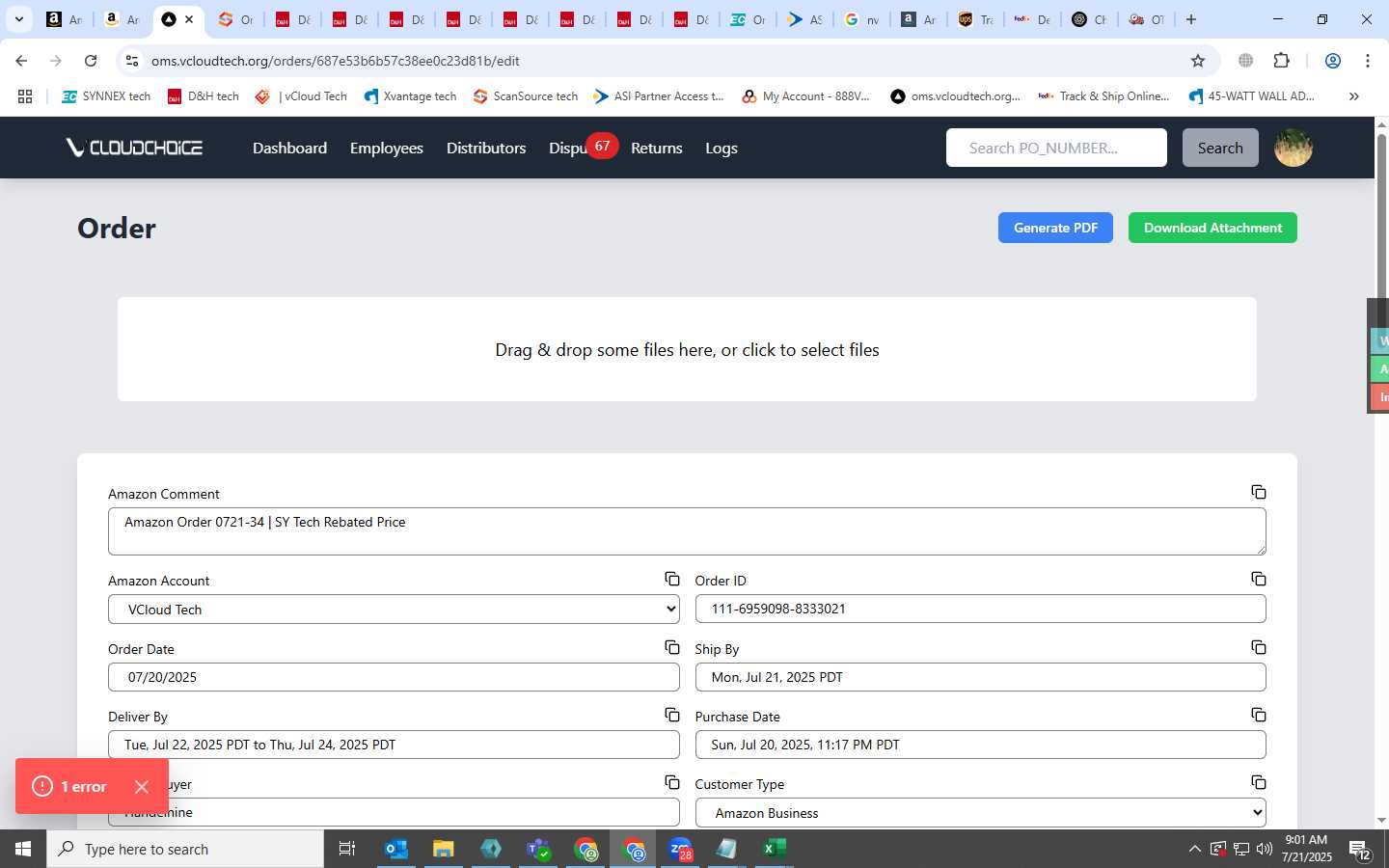This screenshot has height=868, width=1389.
Task: Copy the Order Date value
Action: pyautogui.click(x=672, y=647)
